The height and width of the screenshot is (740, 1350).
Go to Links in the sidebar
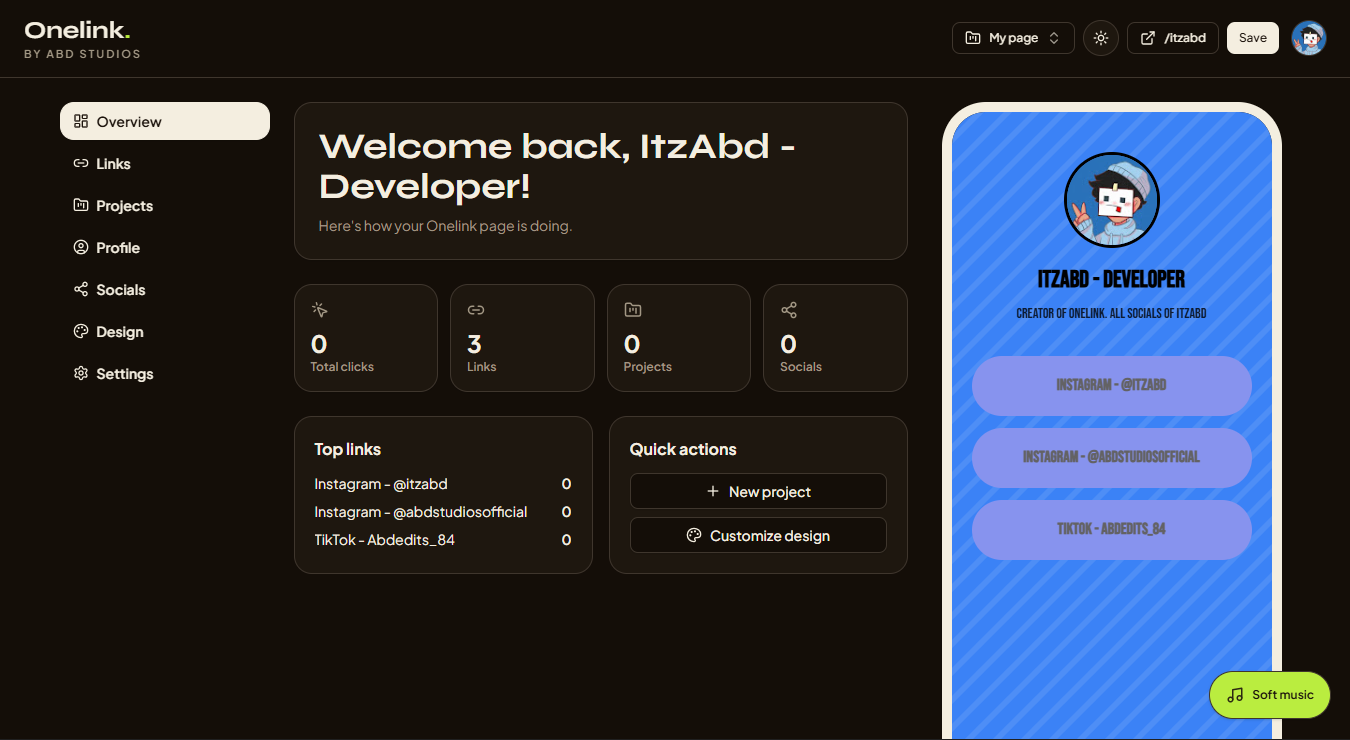point(165,163)
